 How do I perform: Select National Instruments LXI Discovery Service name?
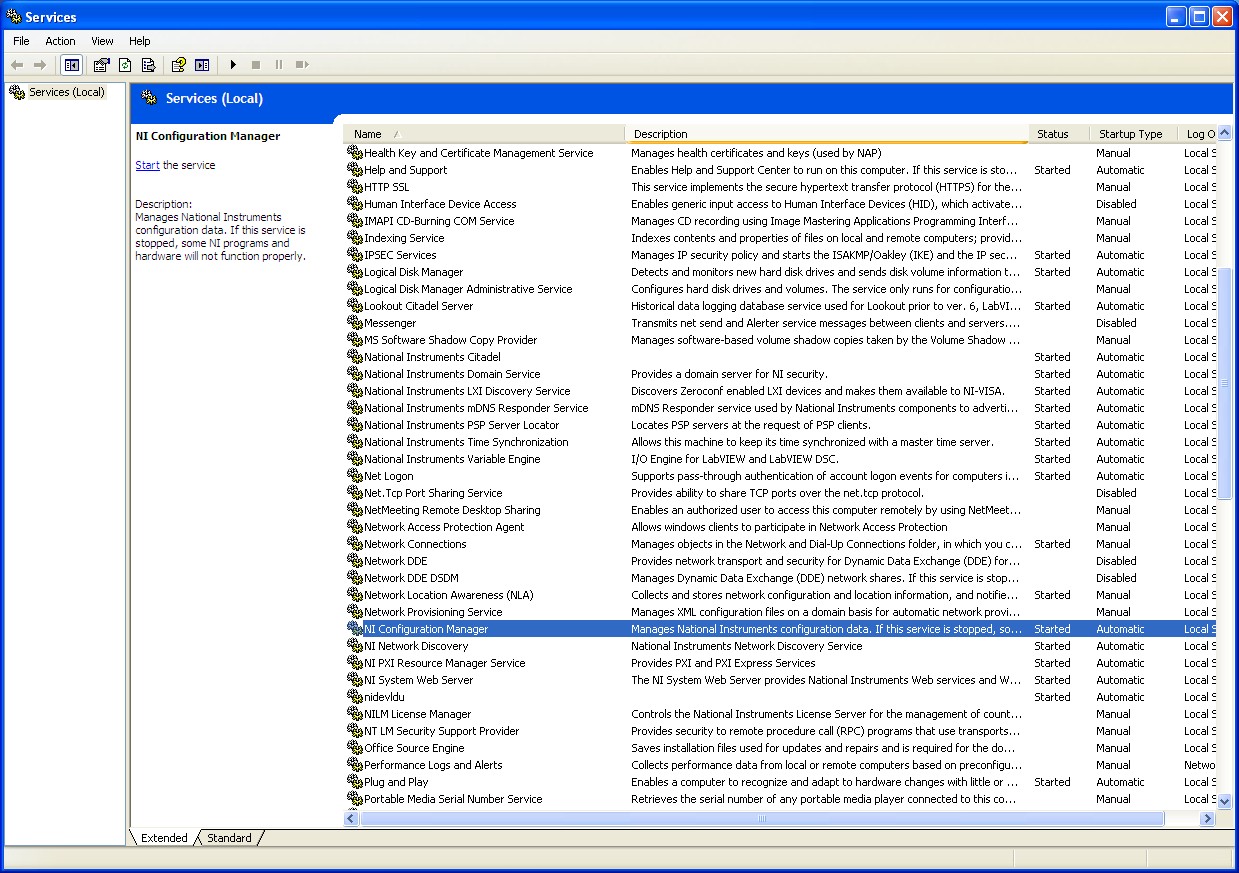(x=467, y=391)
